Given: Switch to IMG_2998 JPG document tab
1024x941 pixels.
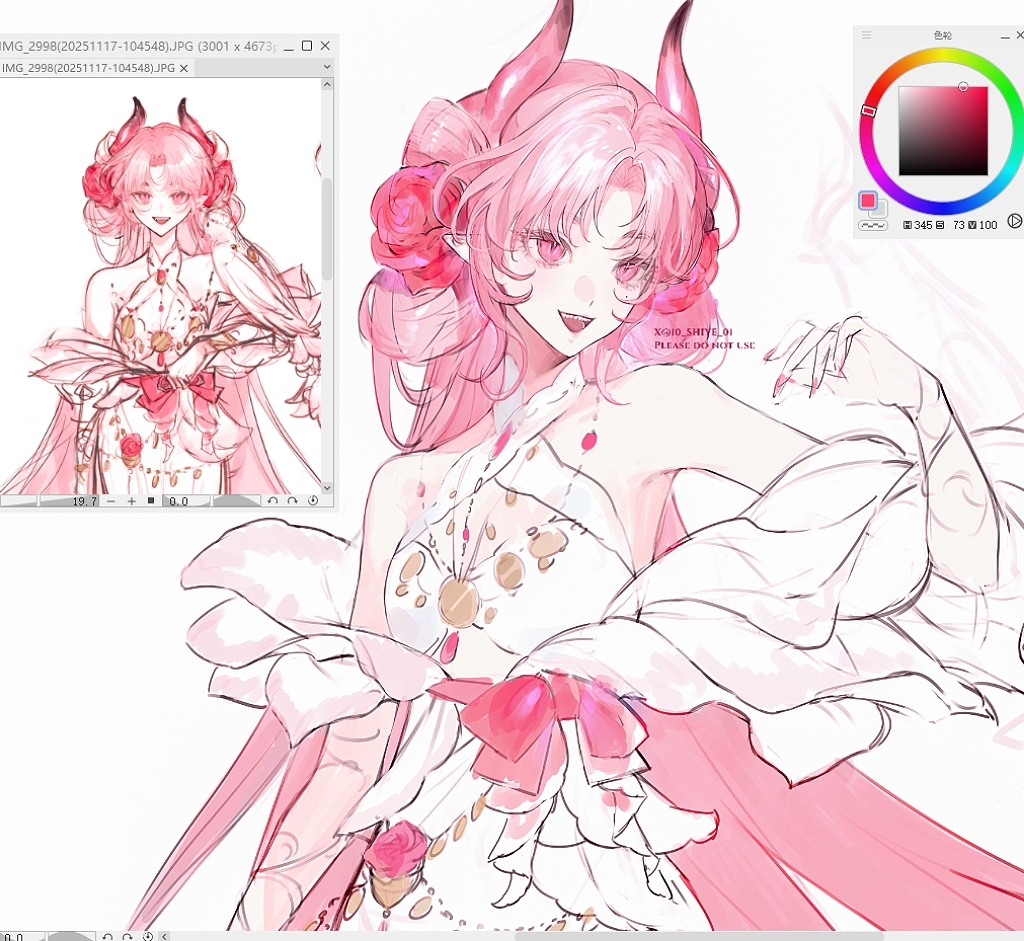Looking at the screenshot, I should pyautogui.click(x=88, y=68).
